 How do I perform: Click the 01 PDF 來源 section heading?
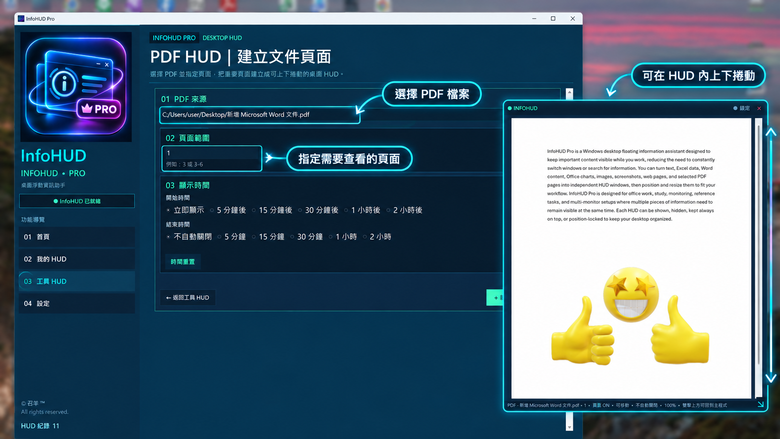point(184,99)
